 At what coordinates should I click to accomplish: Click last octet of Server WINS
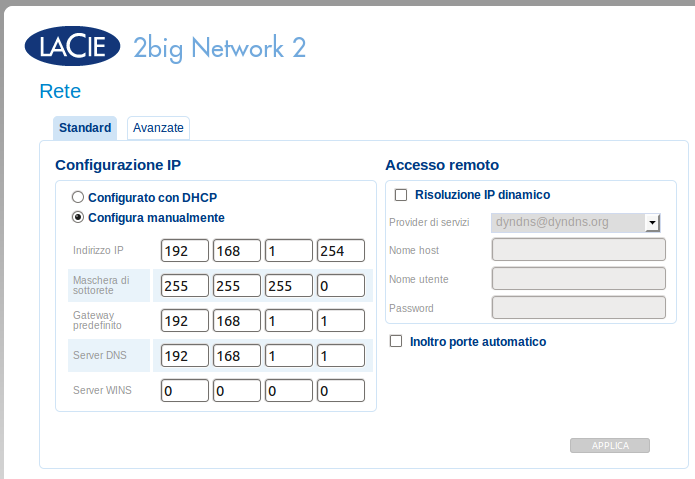pyautogui.click(x=341, y=391)
